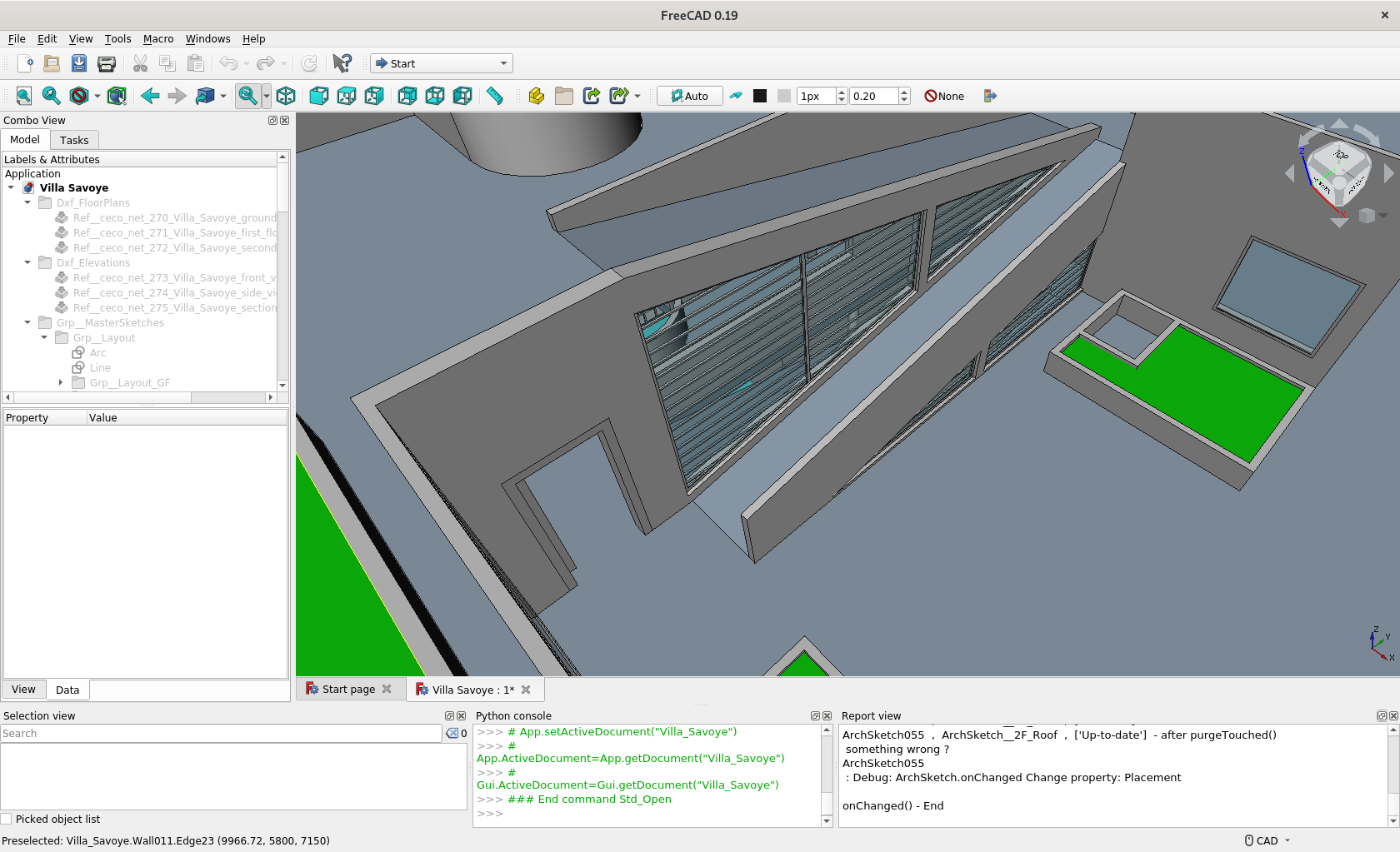The image size is (1400, 852).
Task: Float the Report view panel
Action: tap(1382, 715)
